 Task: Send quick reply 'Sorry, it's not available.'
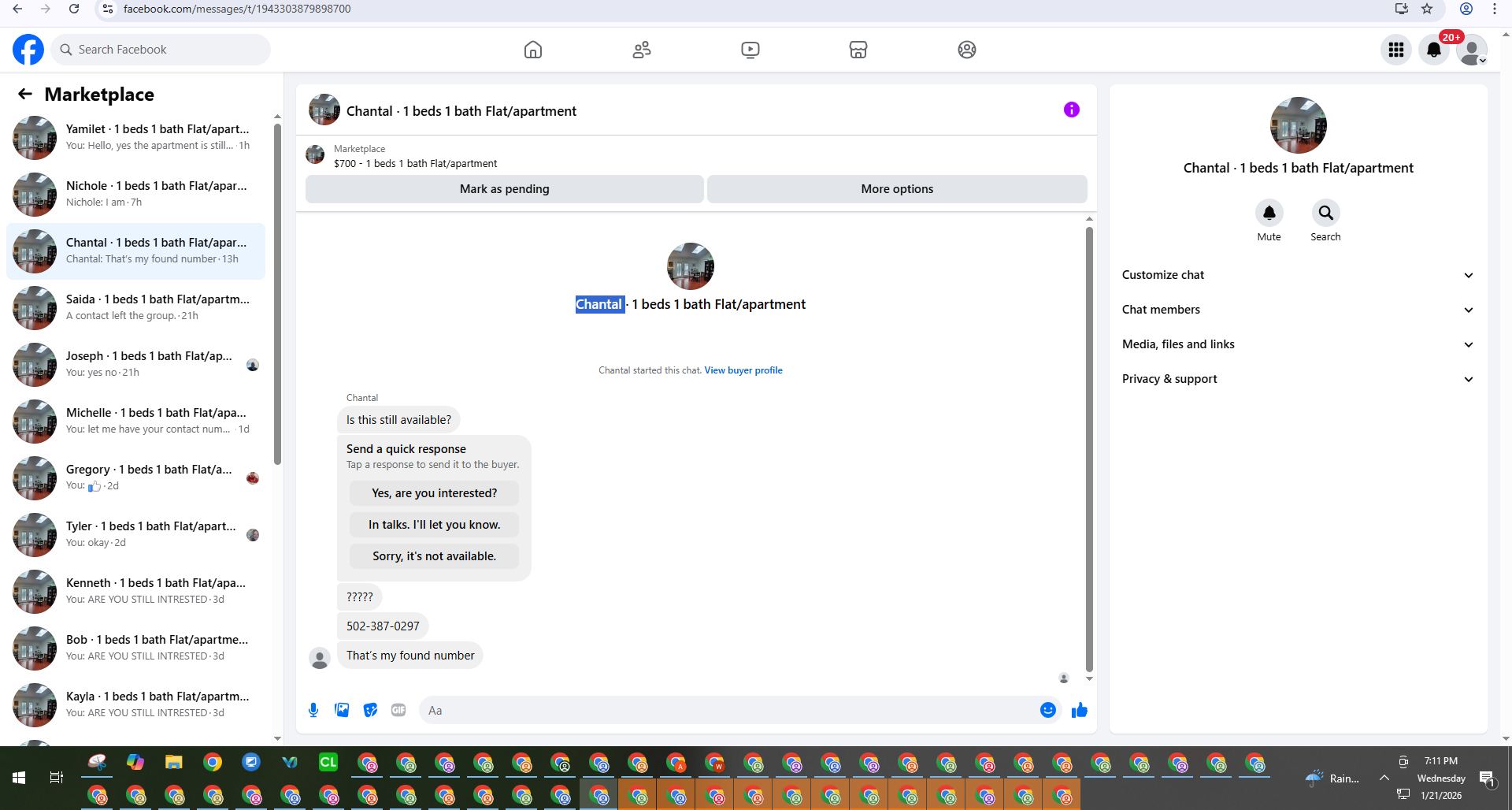tap(435, 556)
